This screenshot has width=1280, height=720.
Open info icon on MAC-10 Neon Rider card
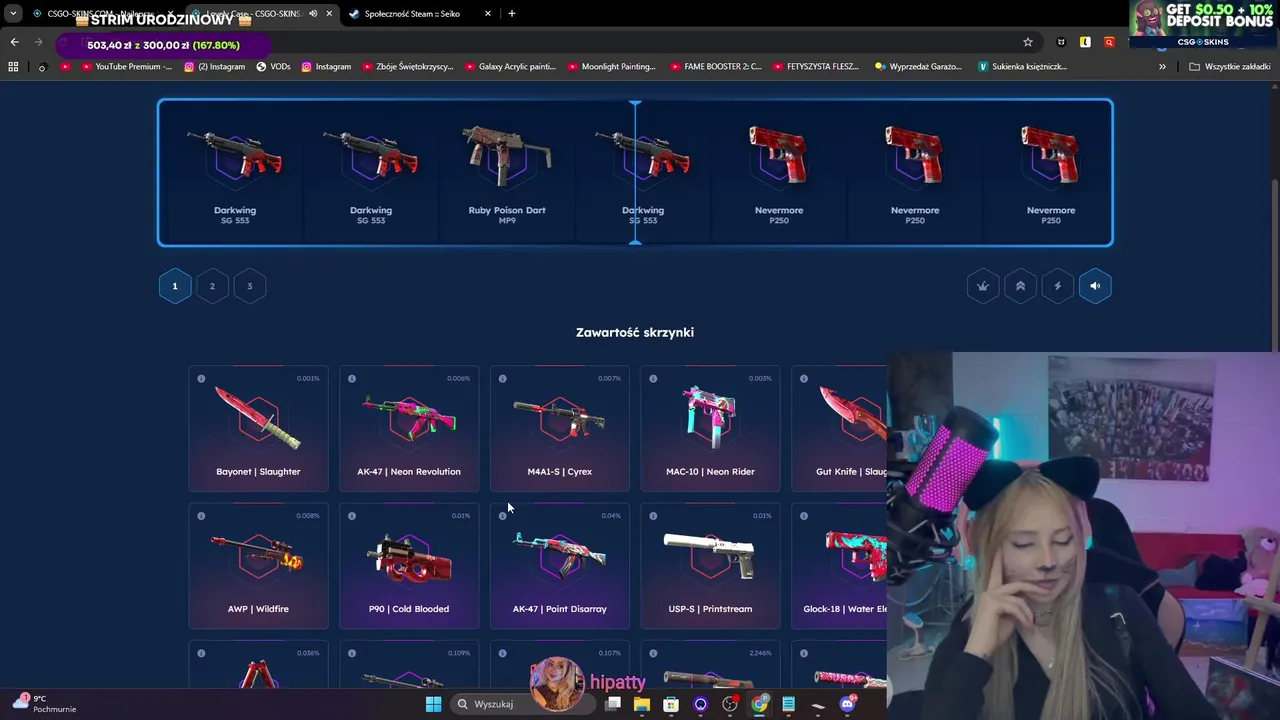coord(653,379)
